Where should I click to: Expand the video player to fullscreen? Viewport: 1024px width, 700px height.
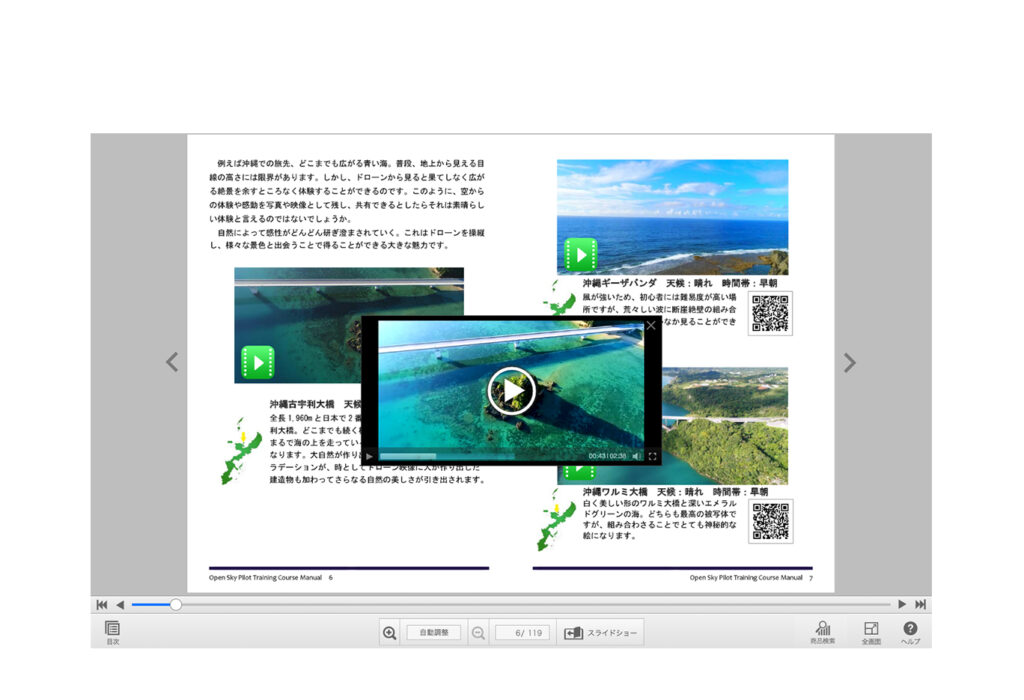(x=653, y=456)
